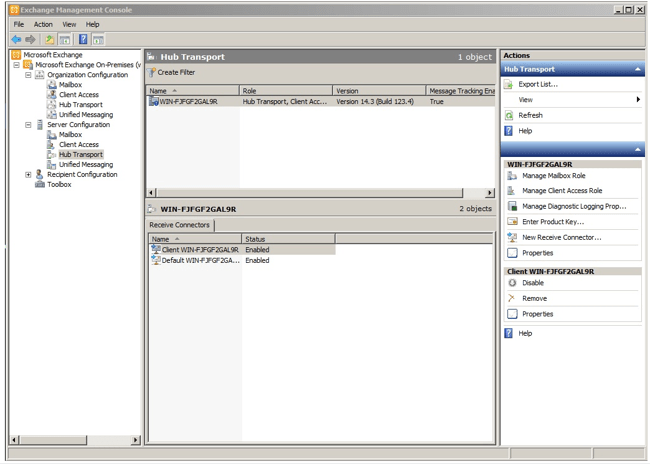Screen dimensions: 650x464
Task: Open the File menu
Action: point(19,24)
